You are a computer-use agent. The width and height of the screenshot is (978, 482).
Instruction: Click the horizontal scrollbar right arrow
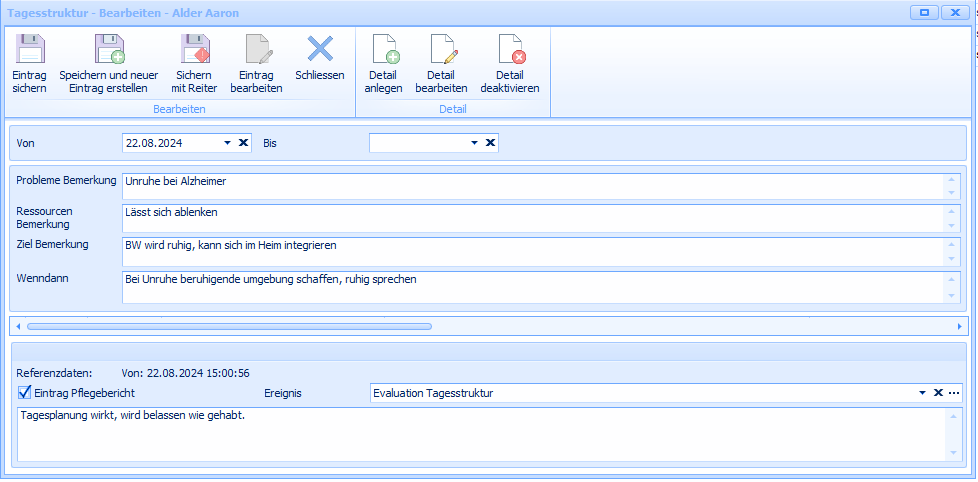(960, 326)
